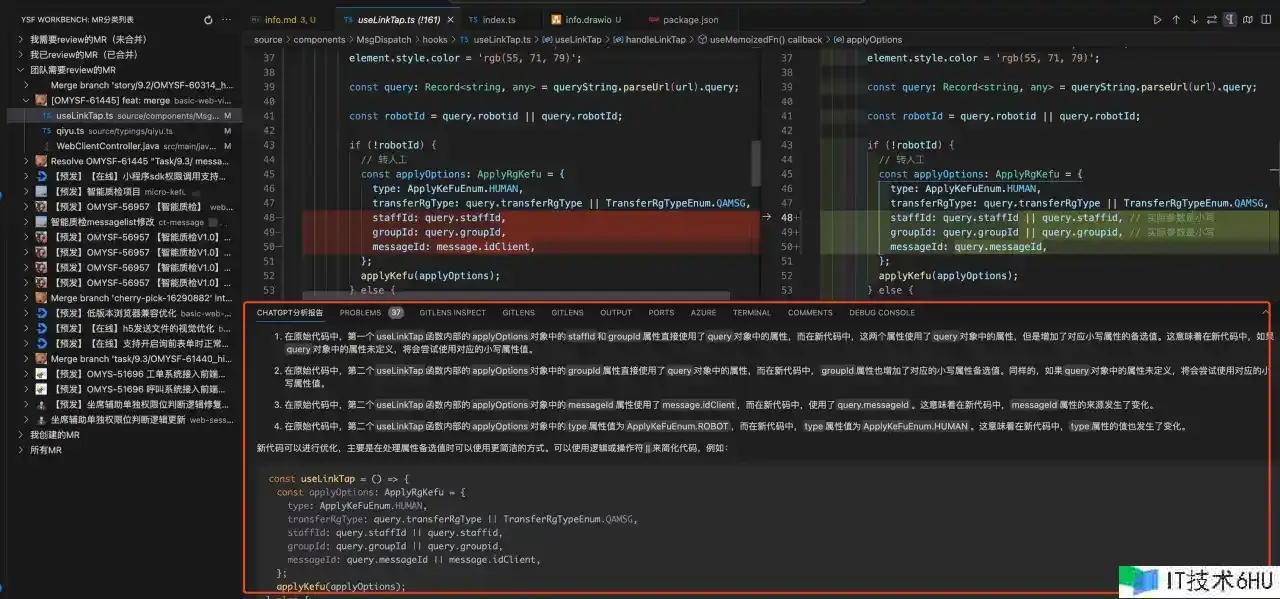Open the TERMINAL panel tab

coord(751,313)
